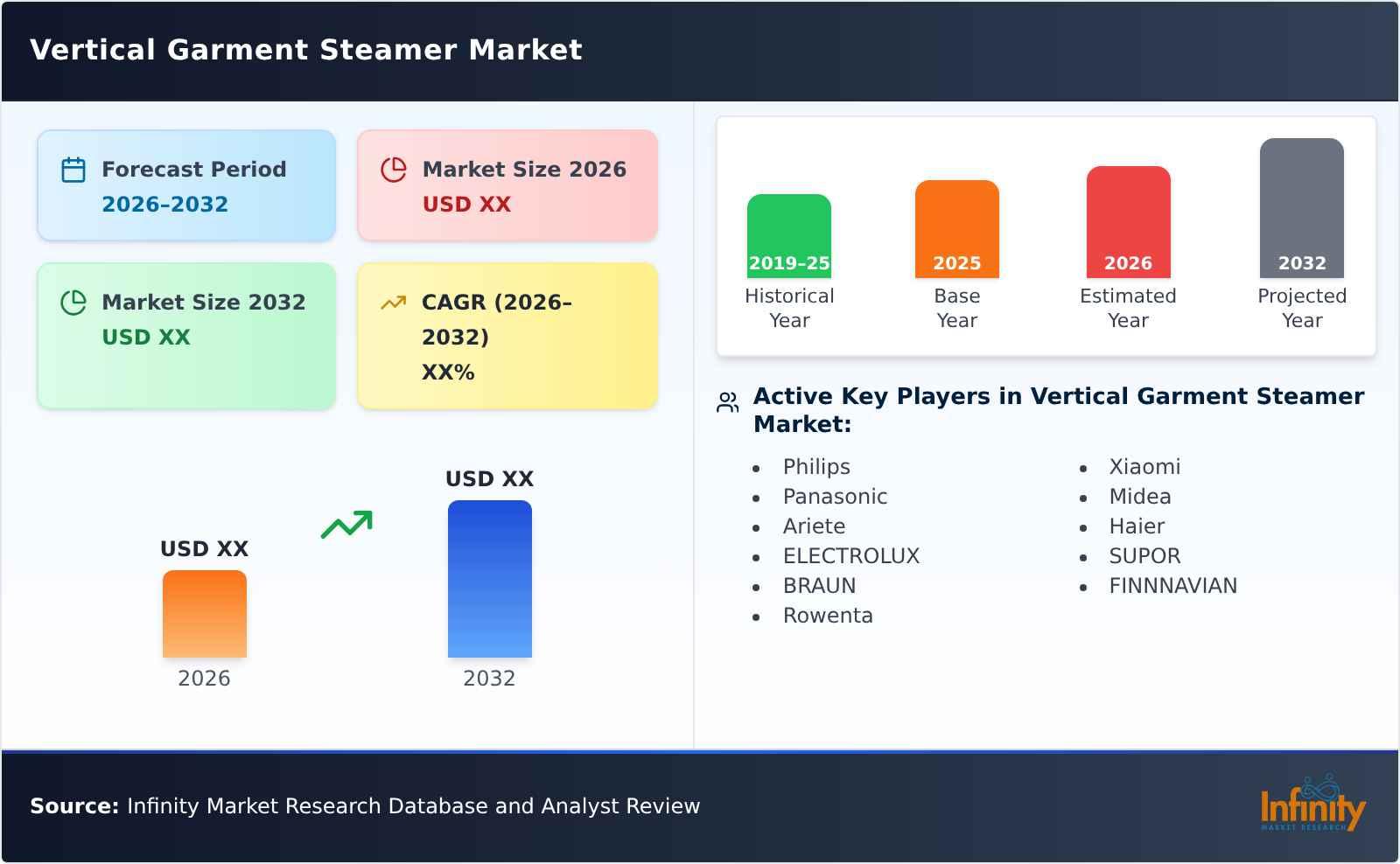
Task: Select Xiaomi from the key players list
Action: tap(1144, 467)
